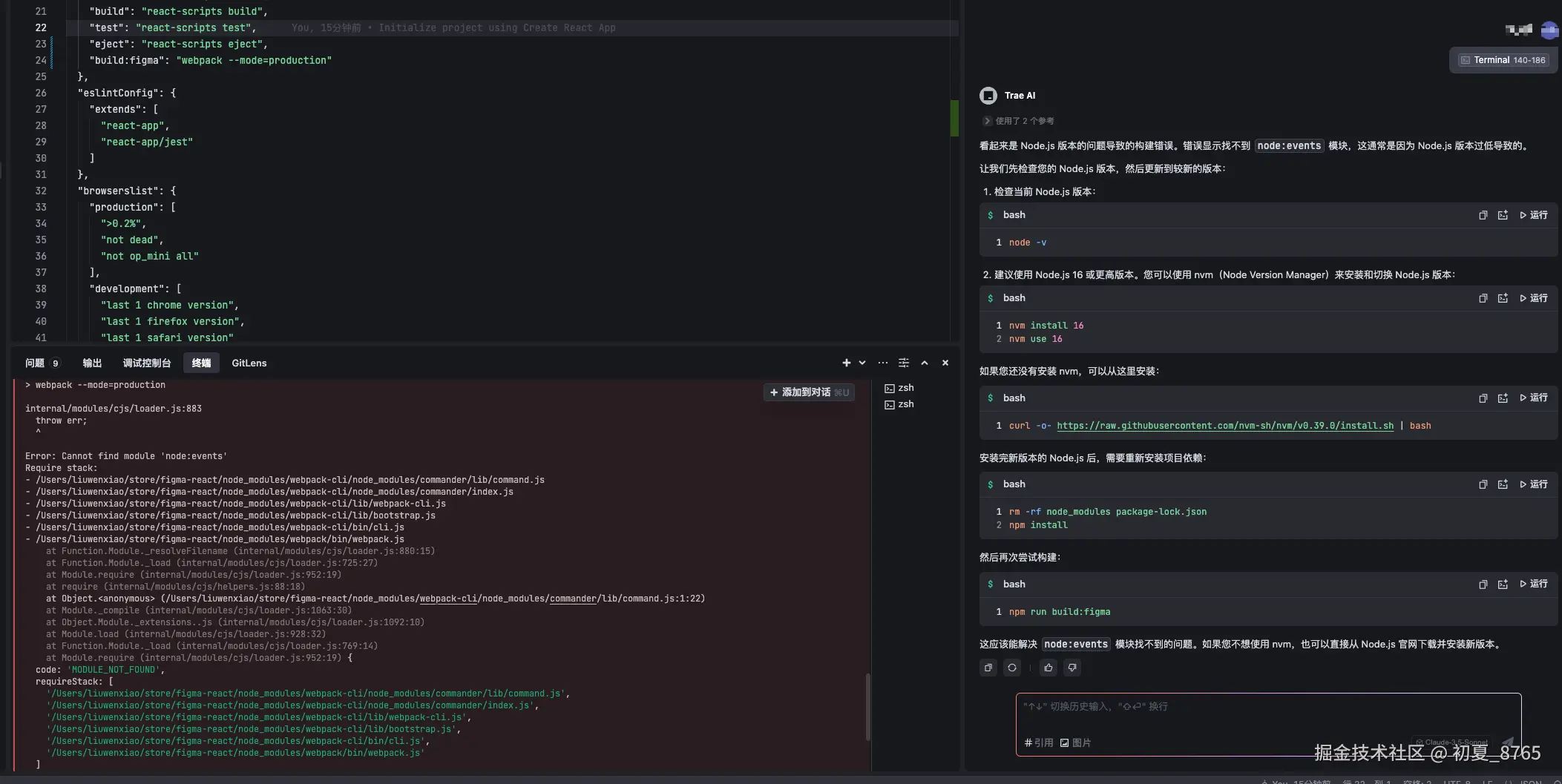Add terminal output to chat with 添加到对话
1562x784 pixels.
809,392
